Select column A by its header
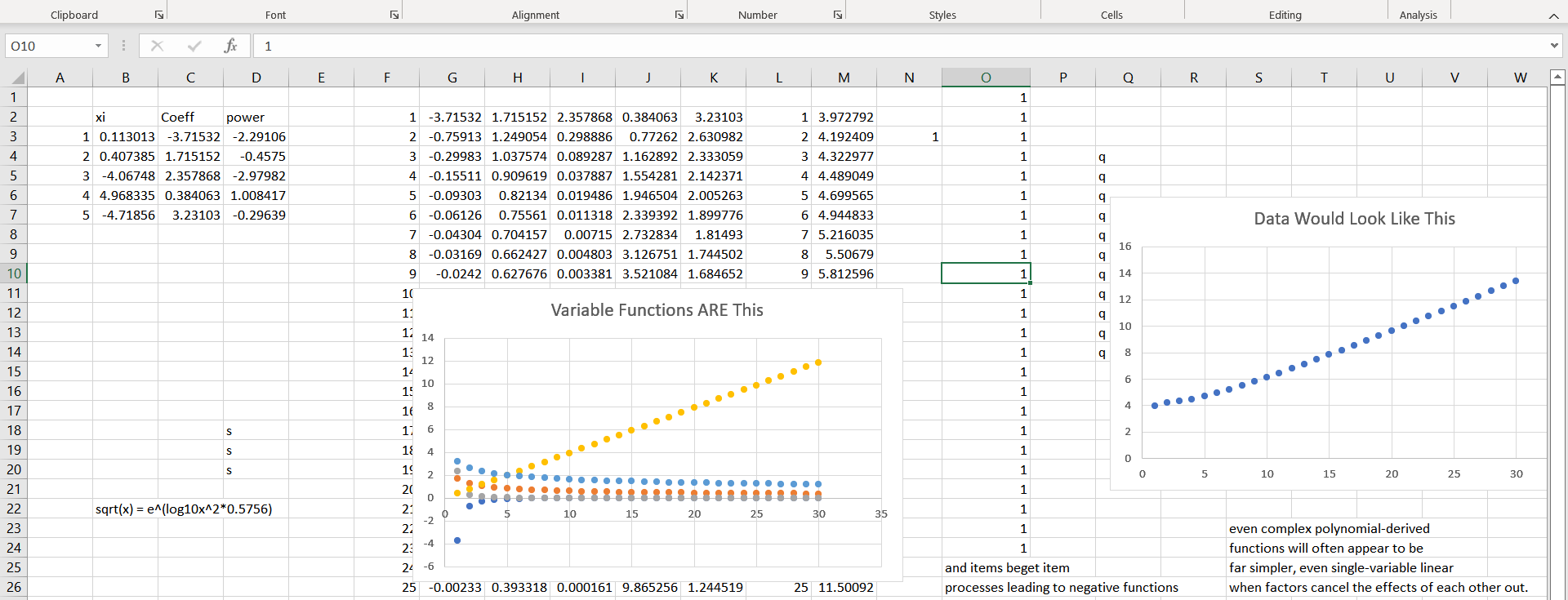 60,78
